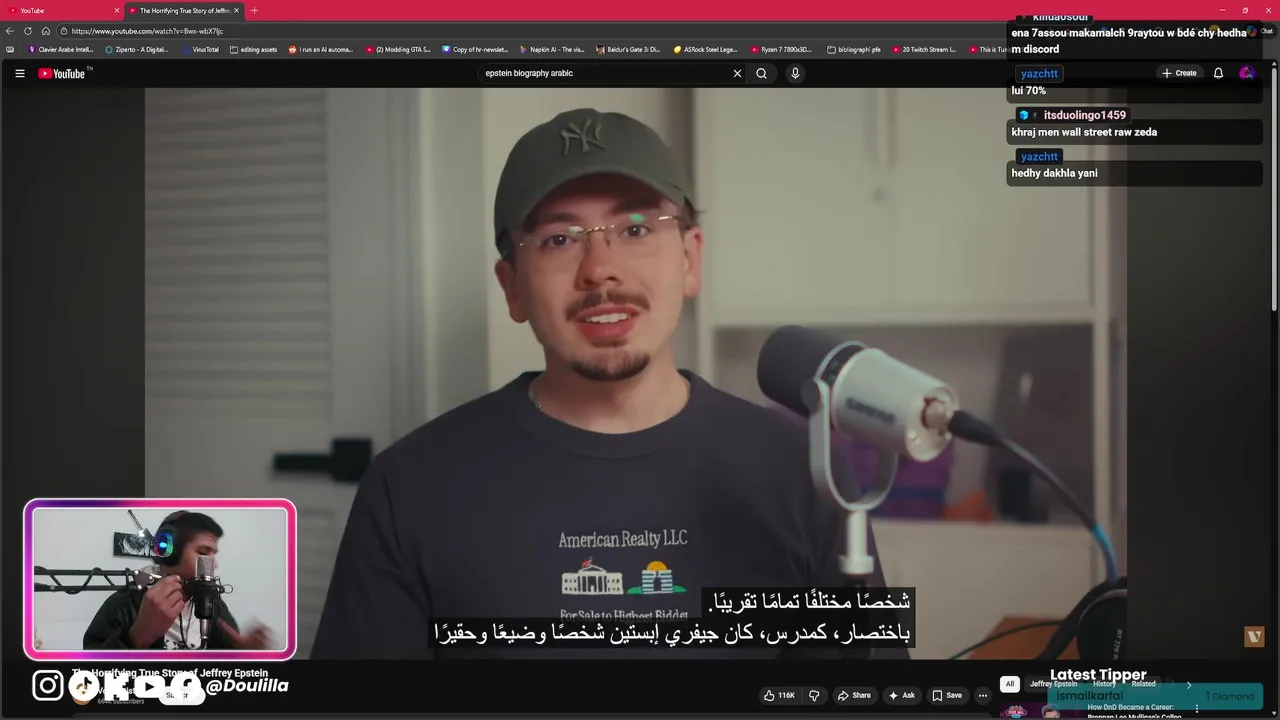Open Modding GTA S bookmark
The height and width of the screenshot is (720, 1280).
(398, 49)
